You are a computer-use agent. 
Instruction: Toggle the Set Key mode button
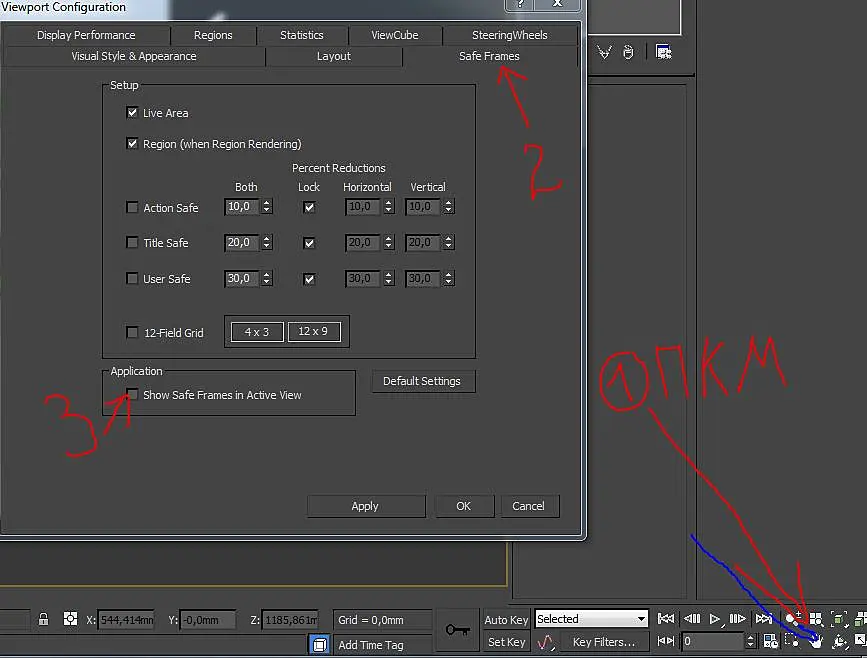pos(506,642)
